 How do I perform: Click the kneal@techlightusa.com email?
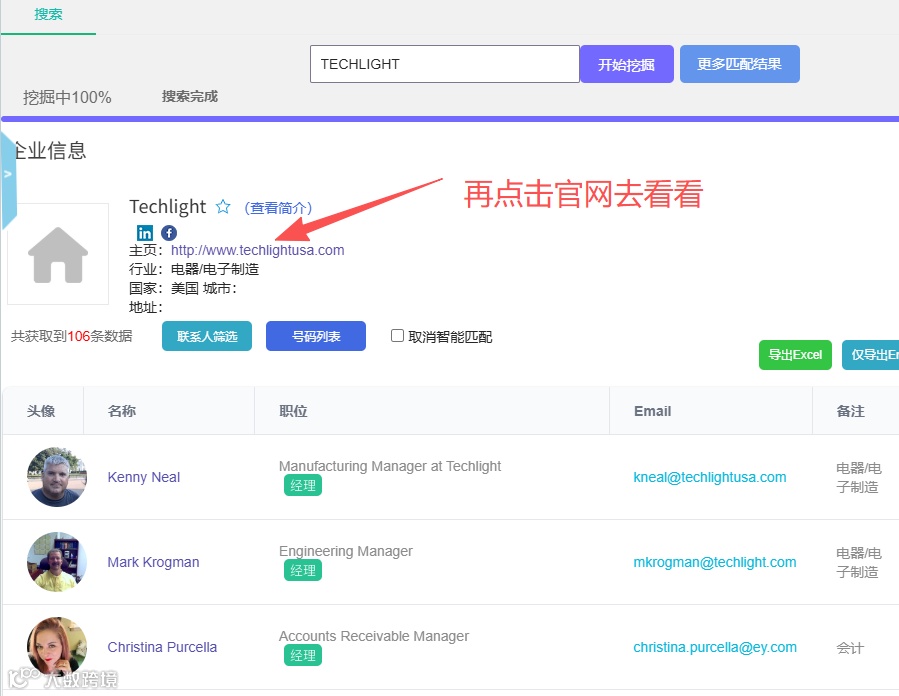710,477
